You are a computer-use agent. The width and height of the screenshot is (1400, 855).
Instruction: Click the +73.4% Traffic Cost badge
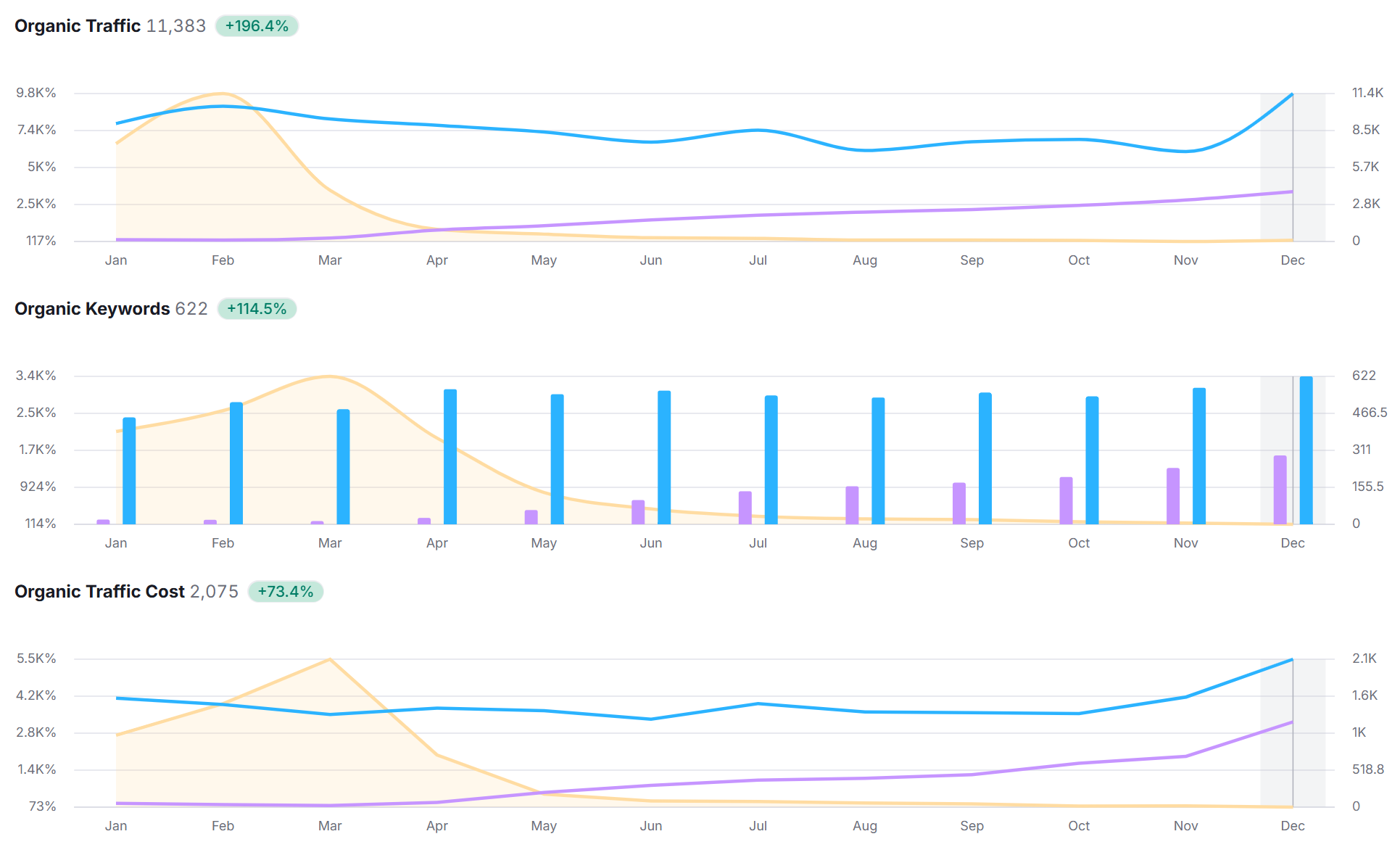285,592
